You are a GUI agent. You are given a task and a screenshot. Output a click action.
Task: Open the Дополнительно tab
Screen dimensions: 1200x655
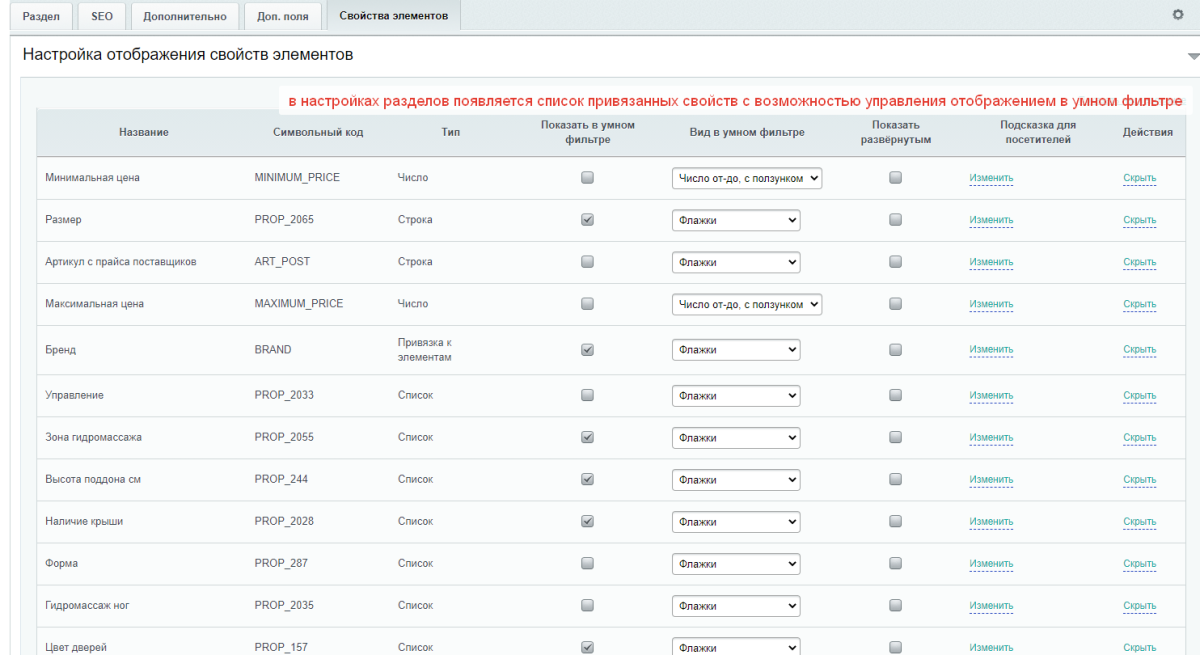pyautogui.click(x=185, y=16)
